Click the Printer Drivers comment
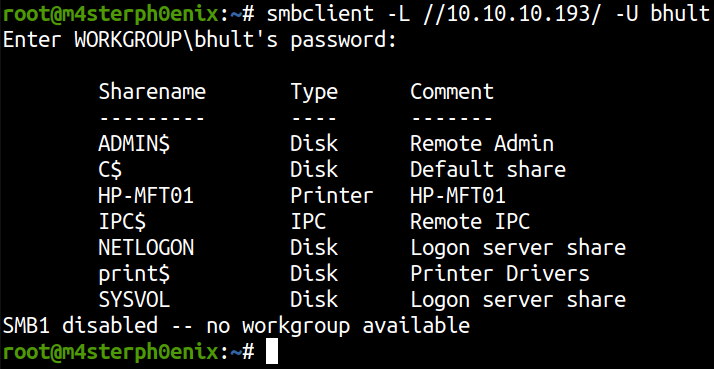Viewport: 714px width, 369px height. [x=500, y=274]
